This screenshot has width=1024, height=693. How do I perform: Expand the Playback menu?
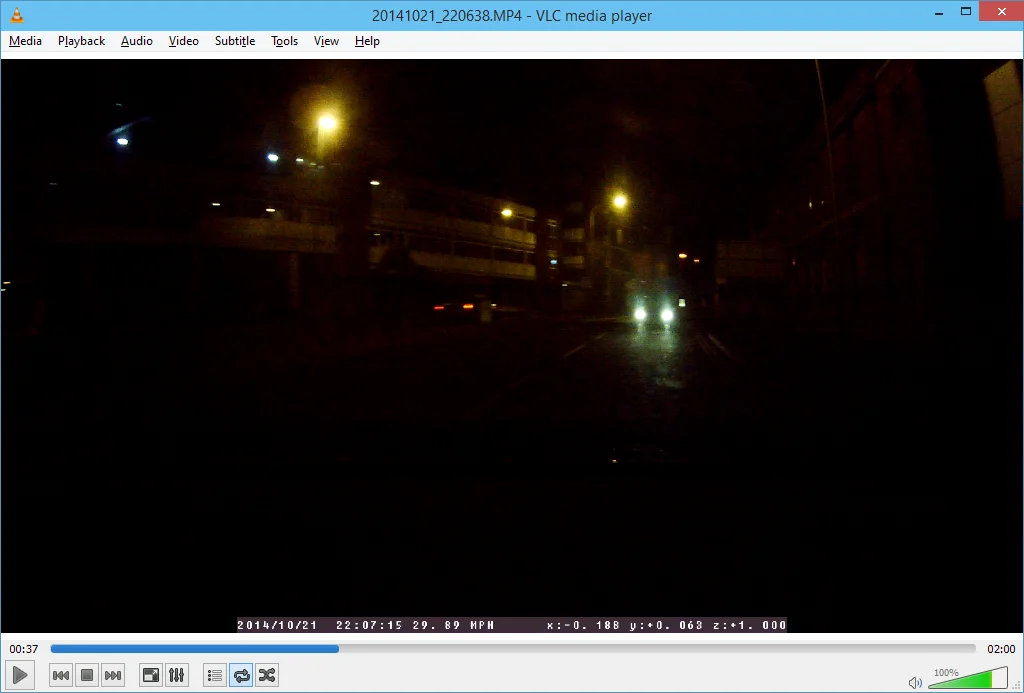82,41
